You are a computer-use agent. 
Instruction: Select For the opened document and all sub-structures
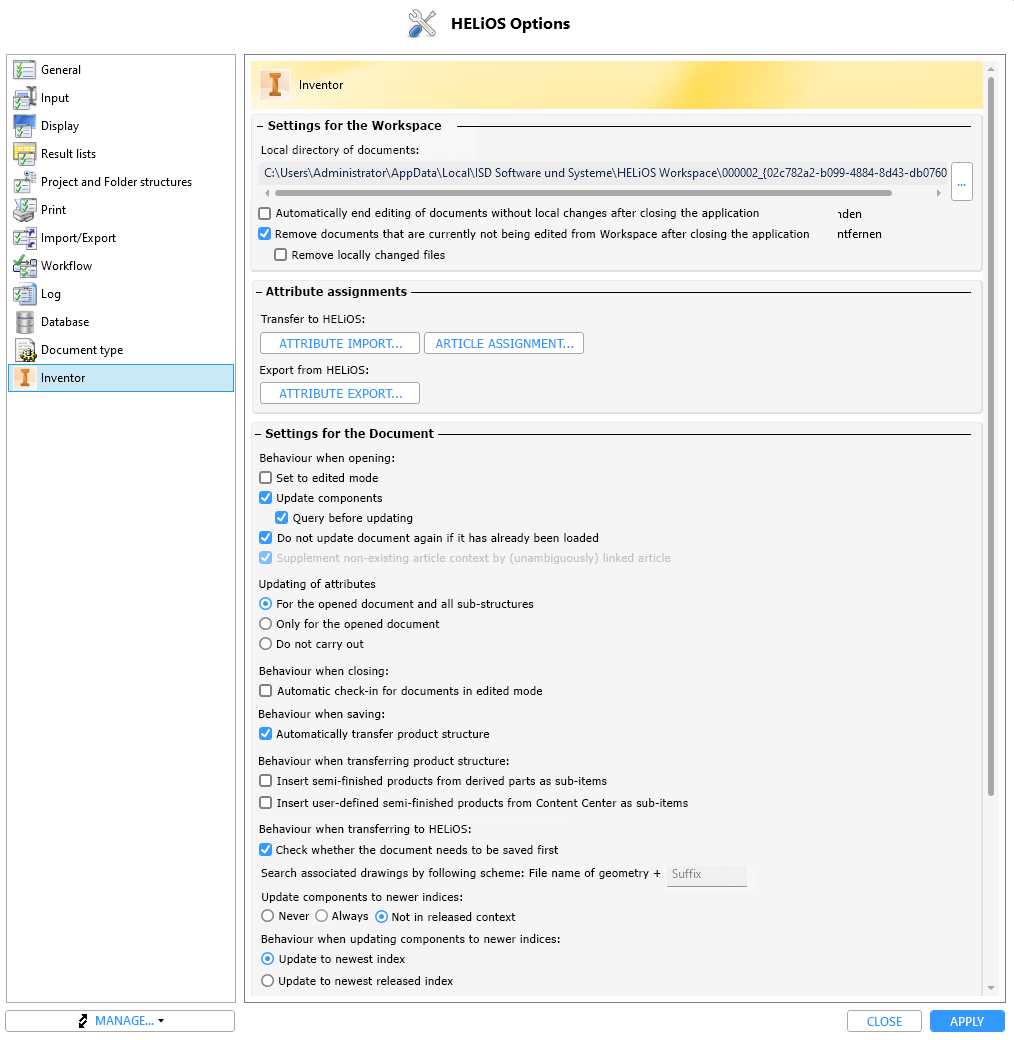pos(265,604)
